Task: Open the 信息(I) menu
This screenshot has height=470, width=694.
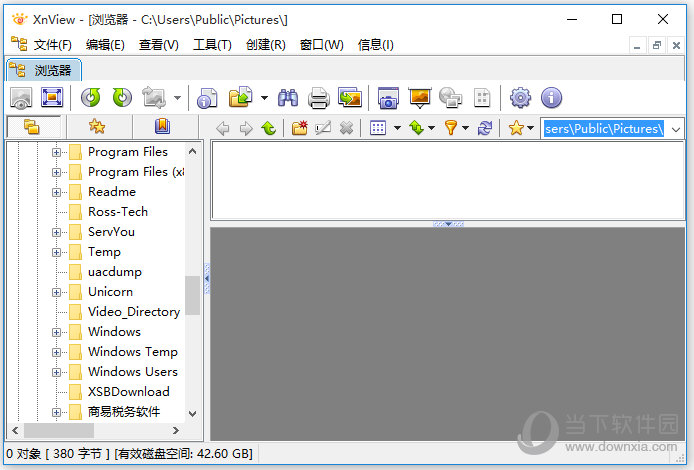Action: [375, 45]
